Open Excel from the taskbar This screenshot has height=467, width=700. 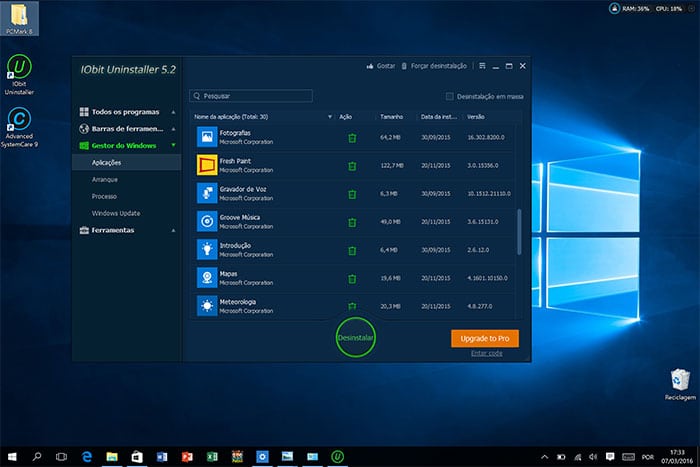pos(212,456)
